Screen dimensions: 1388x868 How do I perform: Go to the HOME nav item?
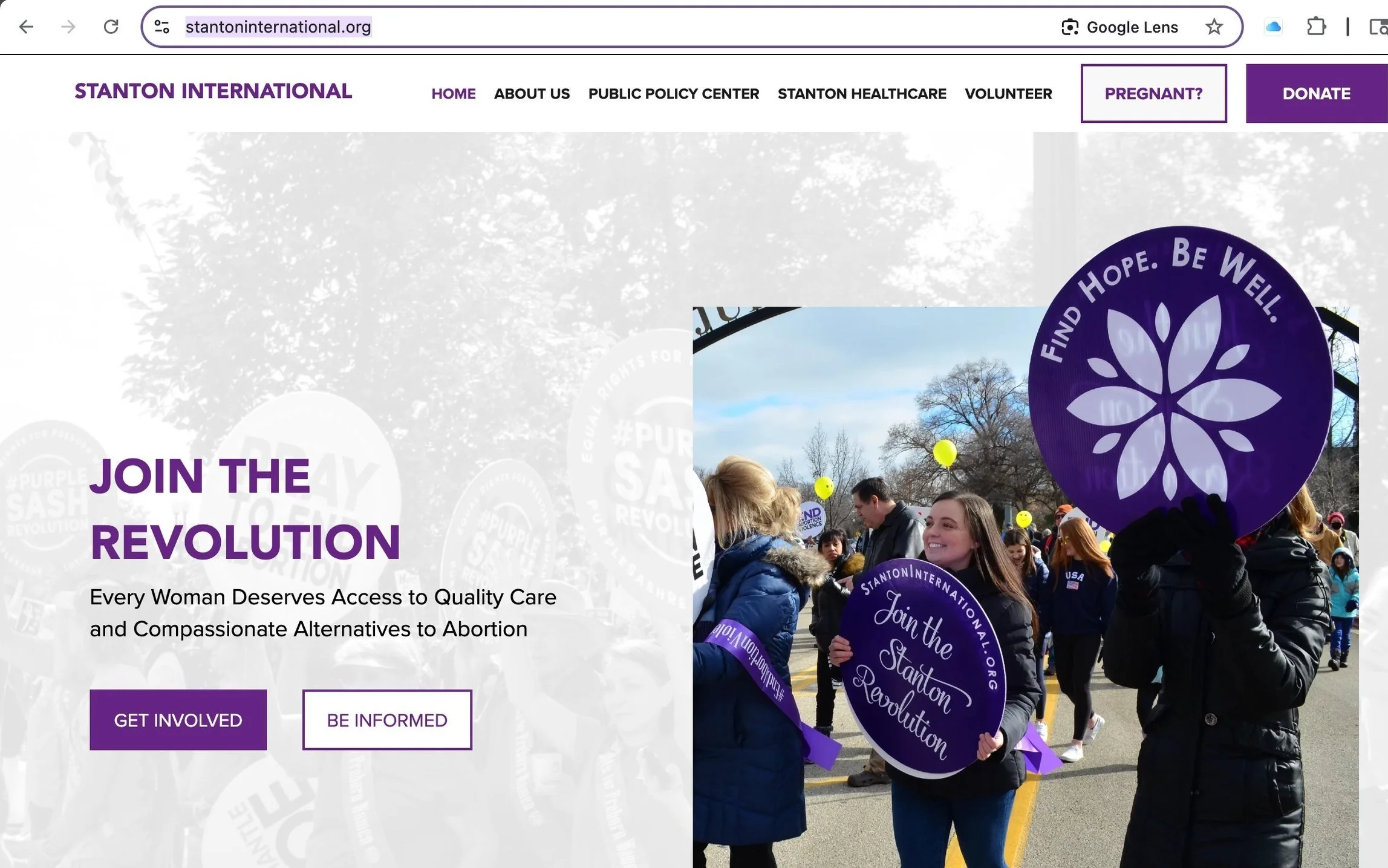pyautogui.click(x=454, y=94)
